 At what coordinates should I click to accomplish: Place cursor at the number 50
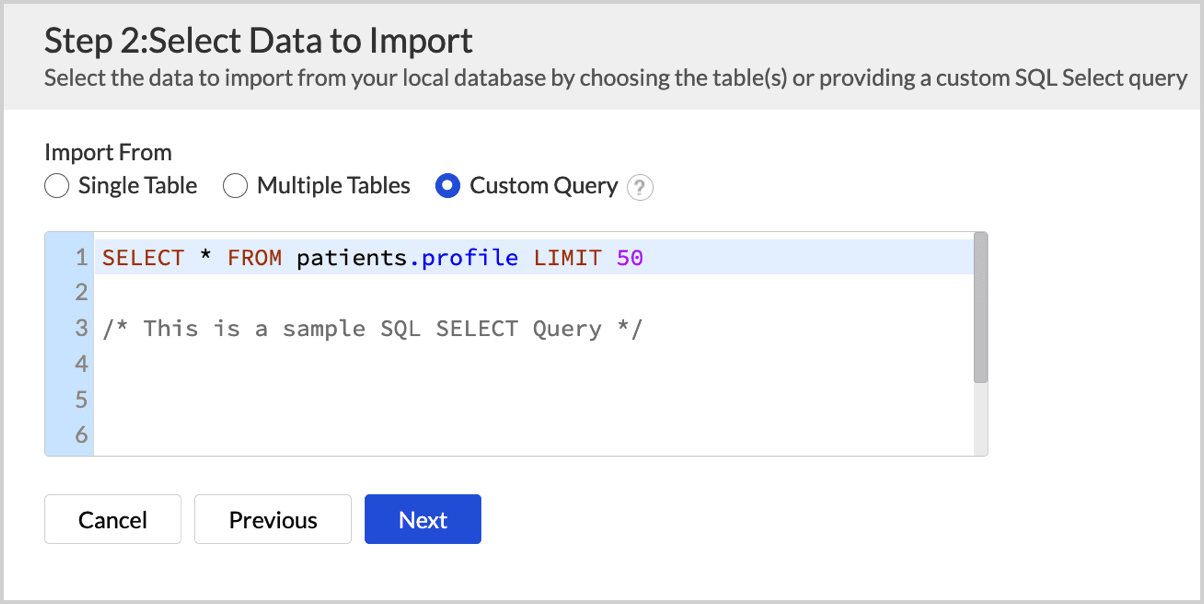[630, 258]
